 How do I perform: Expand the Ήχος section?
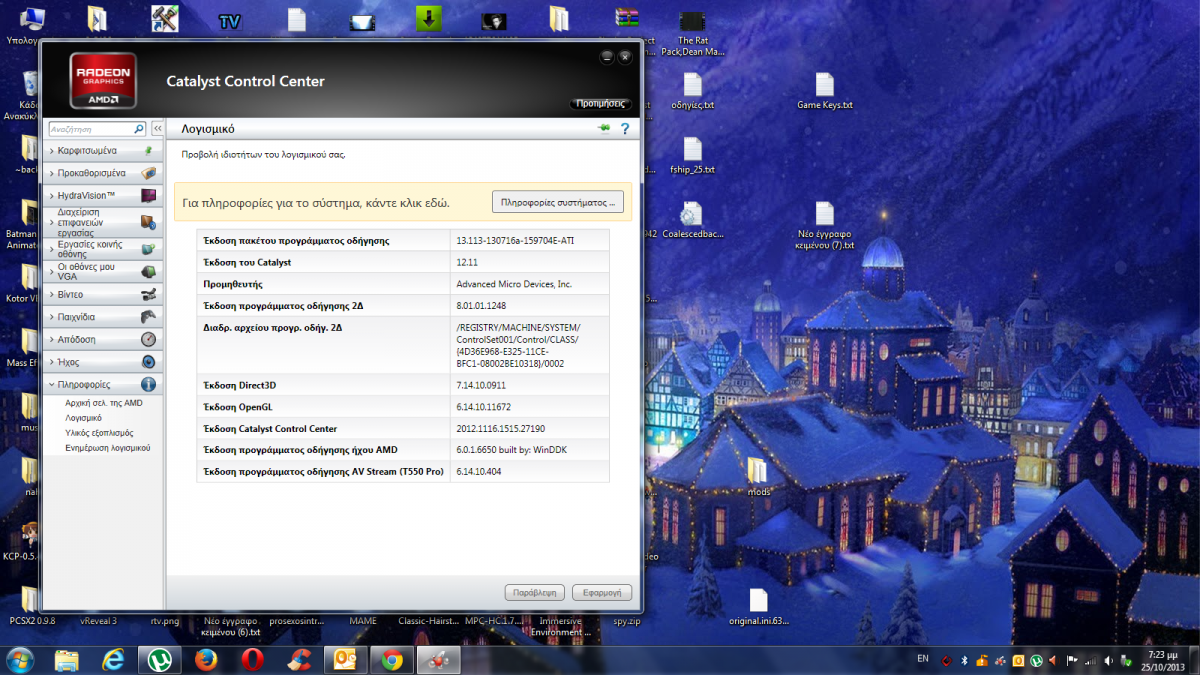(x=104, y=362)
